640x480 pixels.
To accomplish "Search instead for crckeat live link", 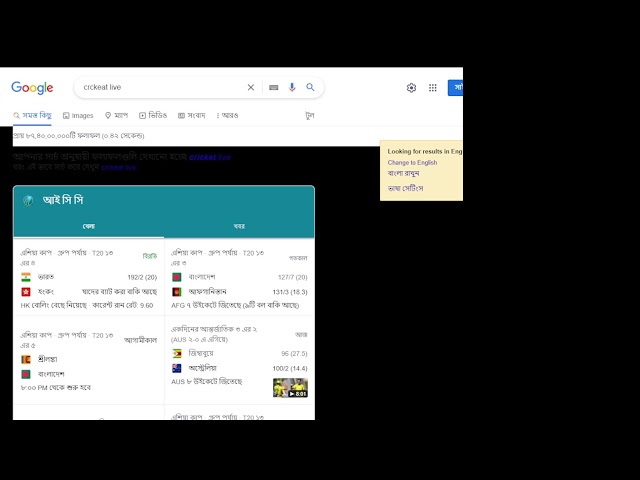I will point(118,167).
